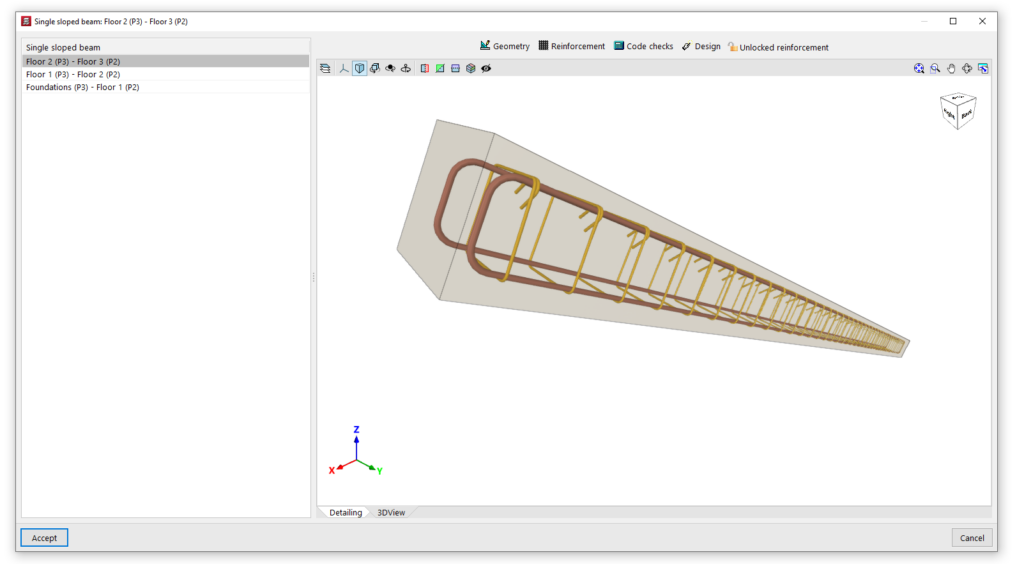Click the zoom extents icon
Screen dimensions: 1024x564
tap(919, 69)
